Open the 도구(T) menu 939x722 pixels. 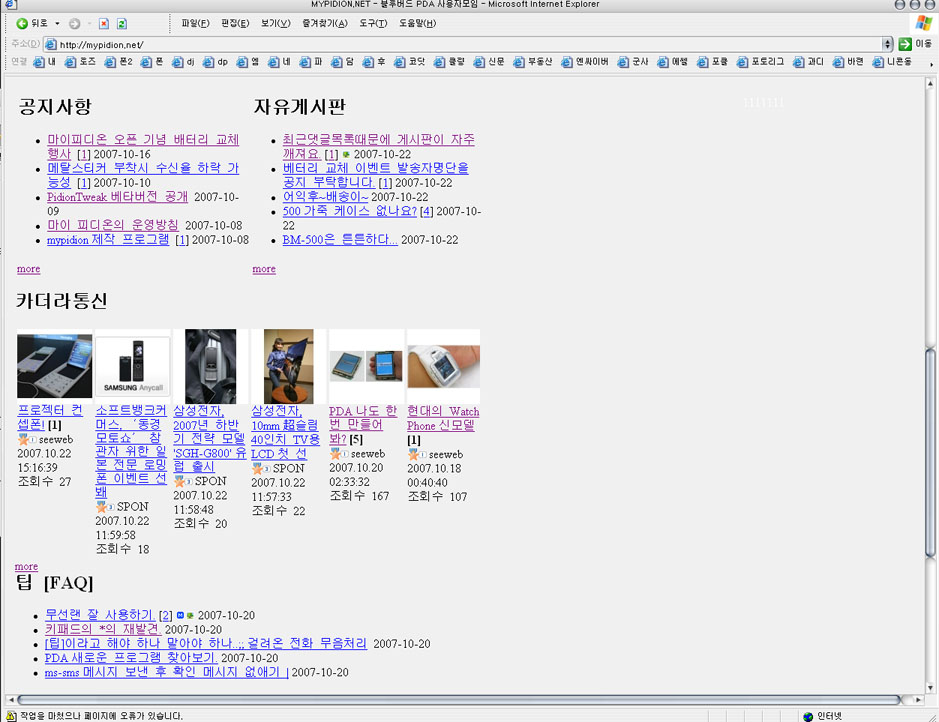(x=375, y=23)
